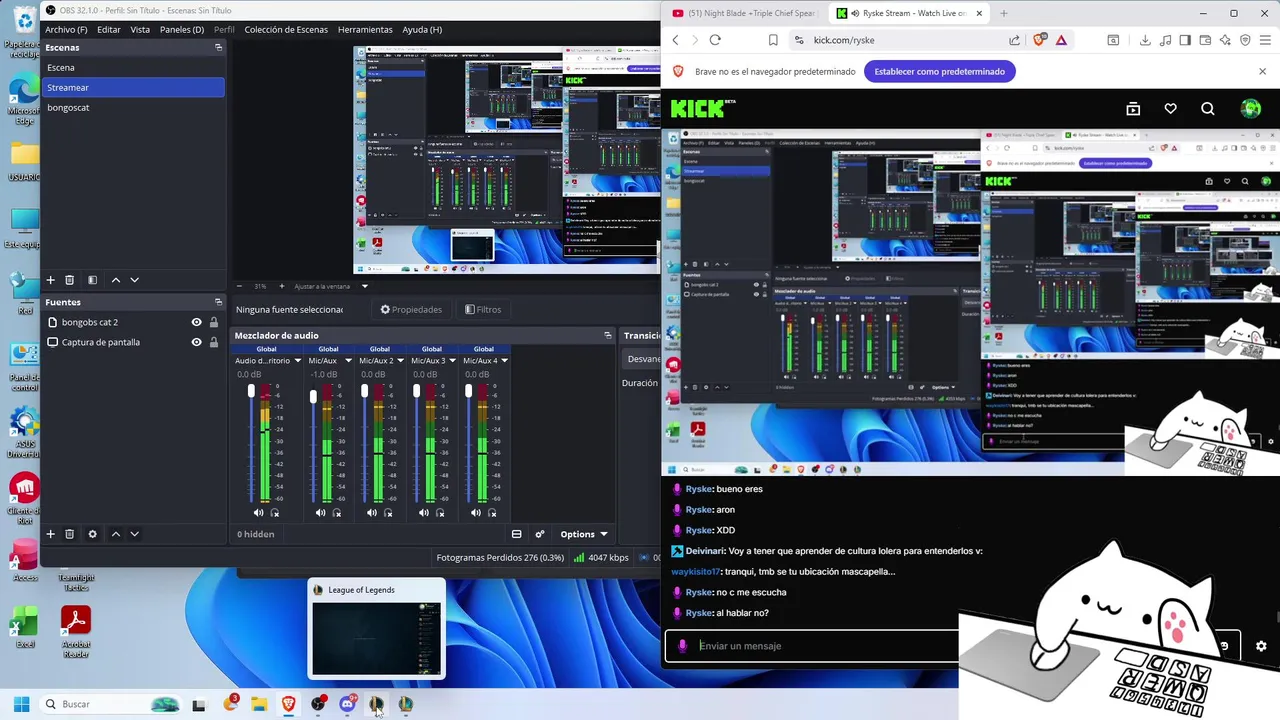Zoom in the OBS preview with plus
Screen dimensions: 1280x720
(282, 286)
